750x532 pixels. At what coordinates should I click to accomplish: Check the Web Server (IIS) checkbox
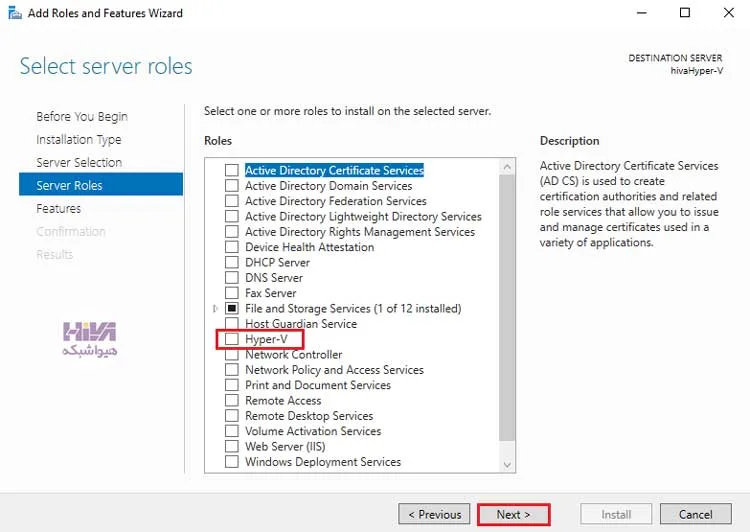click(232, 446)
